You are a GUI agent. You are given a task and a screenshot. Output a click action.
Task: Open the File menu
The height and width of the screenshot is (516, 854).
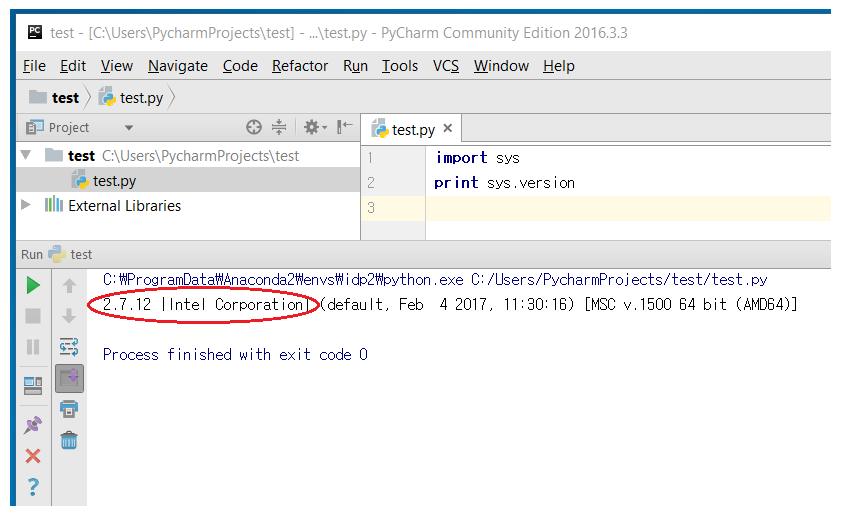tap(34, 66)
